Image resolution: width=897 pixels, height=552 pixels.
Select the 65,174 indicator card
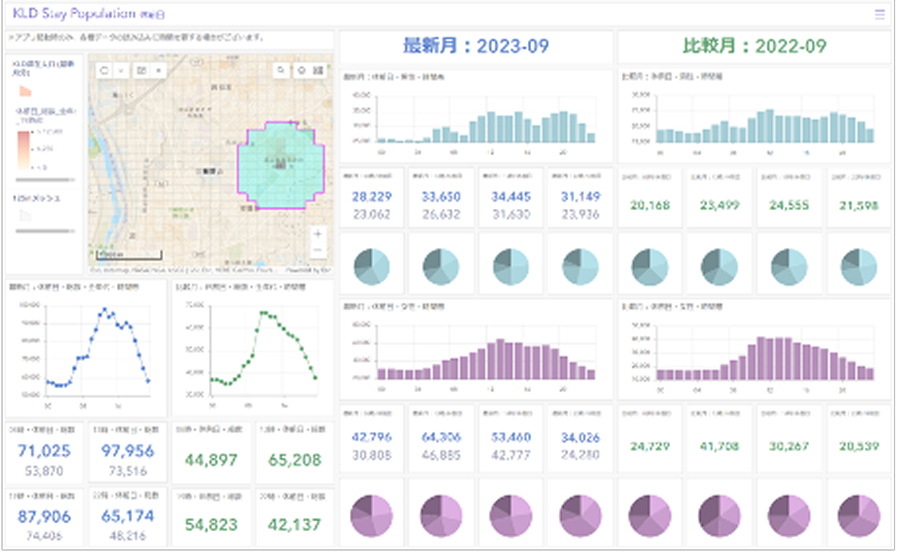click(x=128, y=517)
